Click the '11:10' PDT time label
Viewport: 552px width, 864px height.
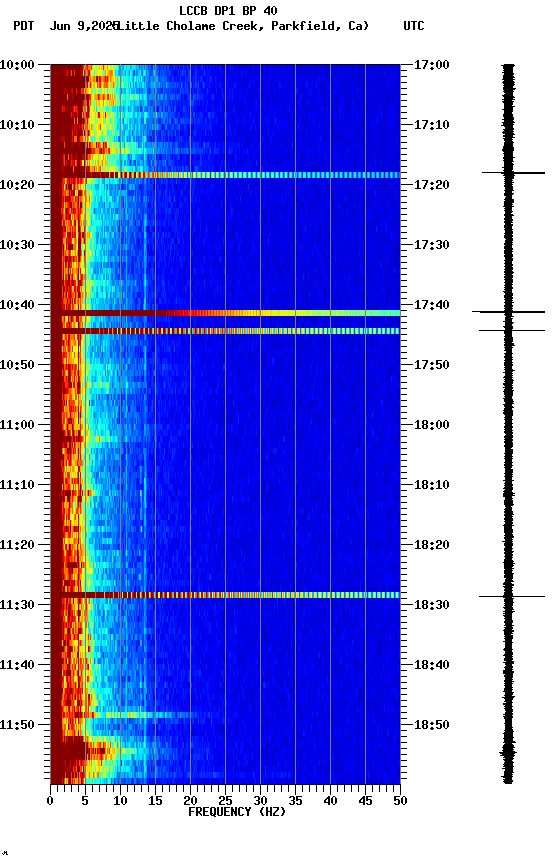pyautogui.click(x=17, y=485)
